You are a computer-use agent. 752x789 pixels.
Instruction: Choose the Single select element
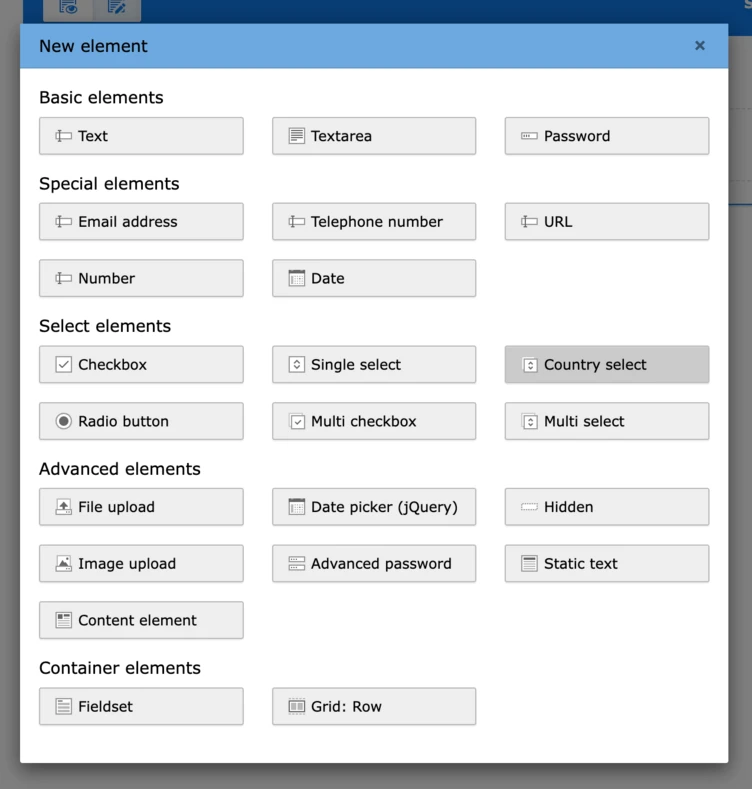(x=374, y=364)
